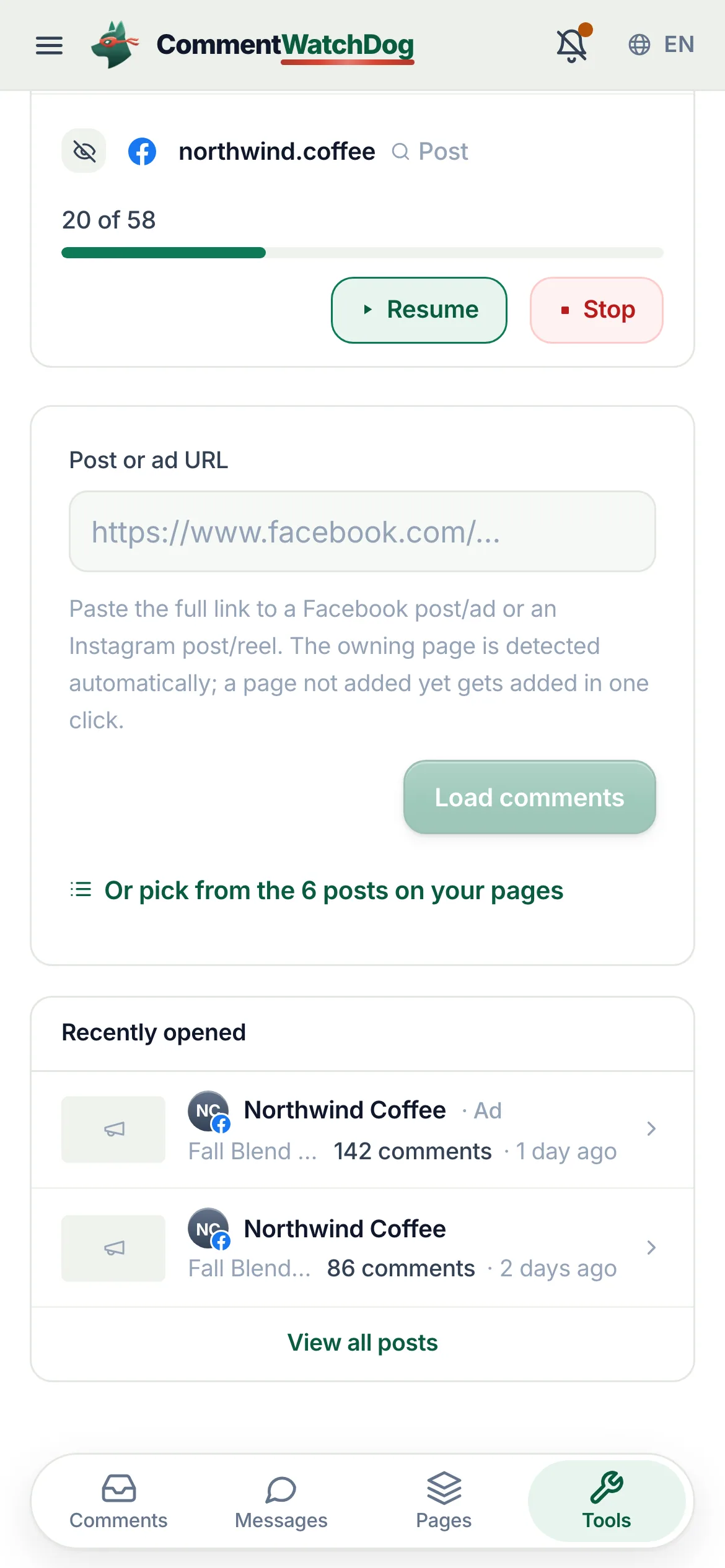The height and width of the screenshot is (1568, 725).
Task: Click the magnifier Post label
Action: tap(431, 152)
